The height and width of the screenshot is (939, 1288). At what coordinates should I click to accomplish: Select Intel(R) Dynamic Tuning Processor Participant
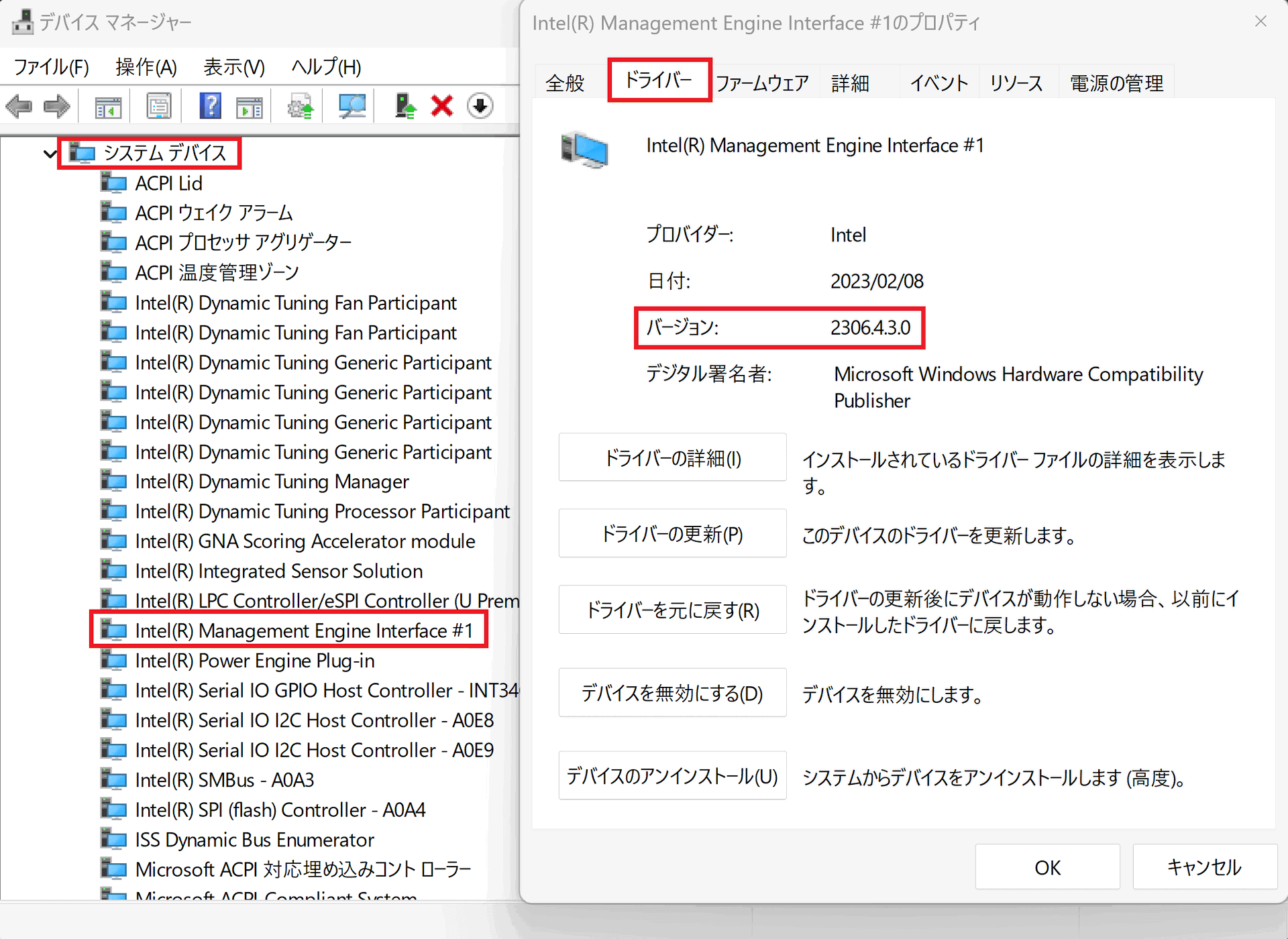(322, 511)
